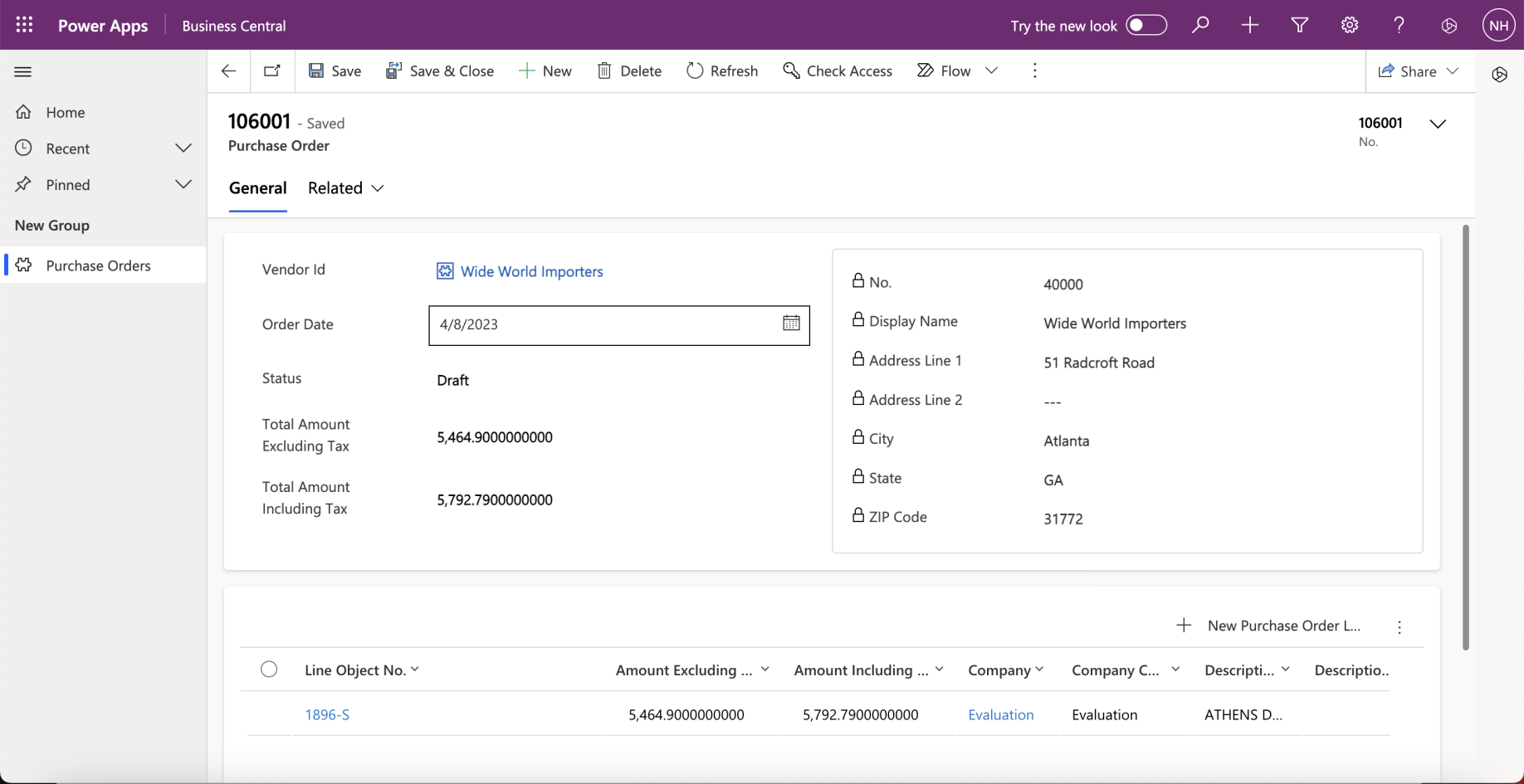Expand the Recent section in sidebar
The height and width of the screenshot is (784, 1524).
pyautogui.click(x=183, y=149)
